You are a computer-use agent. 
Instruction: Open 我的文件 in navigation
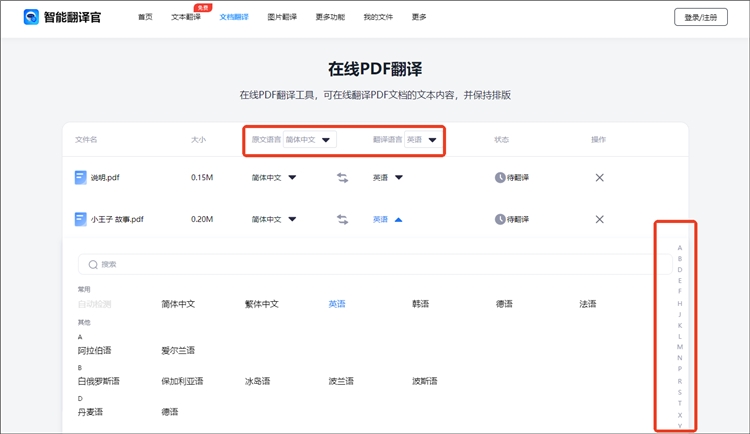[x=378, y=17]
